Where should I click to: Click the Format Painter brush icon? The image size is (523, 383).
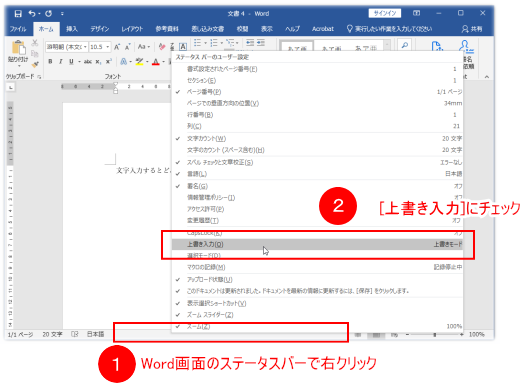(35, 64)
